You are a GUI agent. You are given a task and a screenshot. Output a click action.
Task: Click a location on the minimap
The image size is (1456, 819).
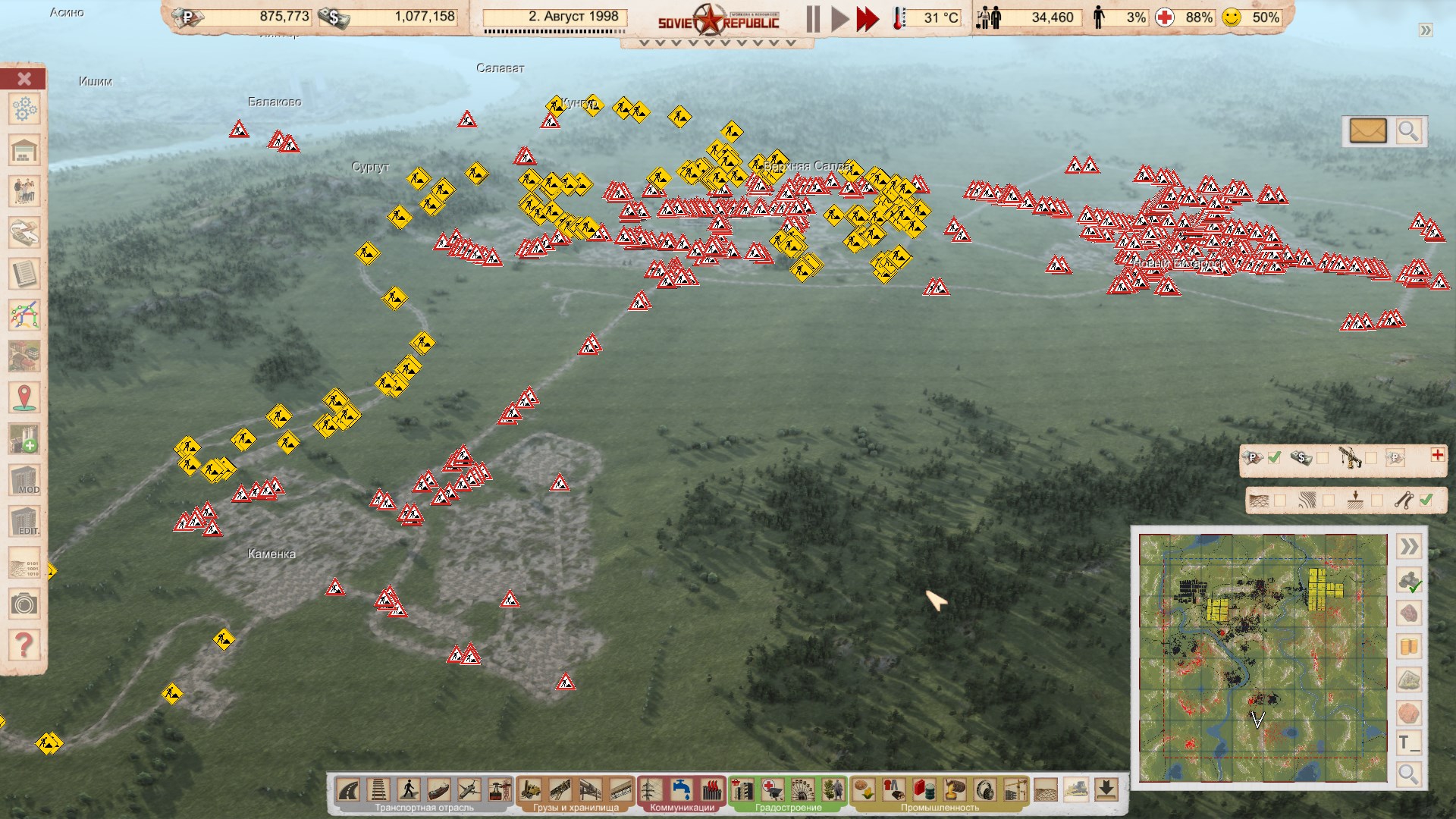1263,657
